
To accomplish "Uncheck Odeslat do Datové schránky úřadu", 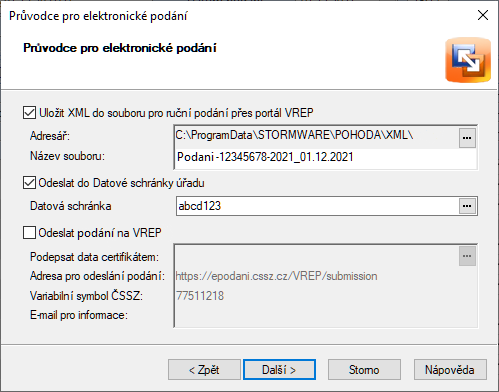I will click(29, 183).
